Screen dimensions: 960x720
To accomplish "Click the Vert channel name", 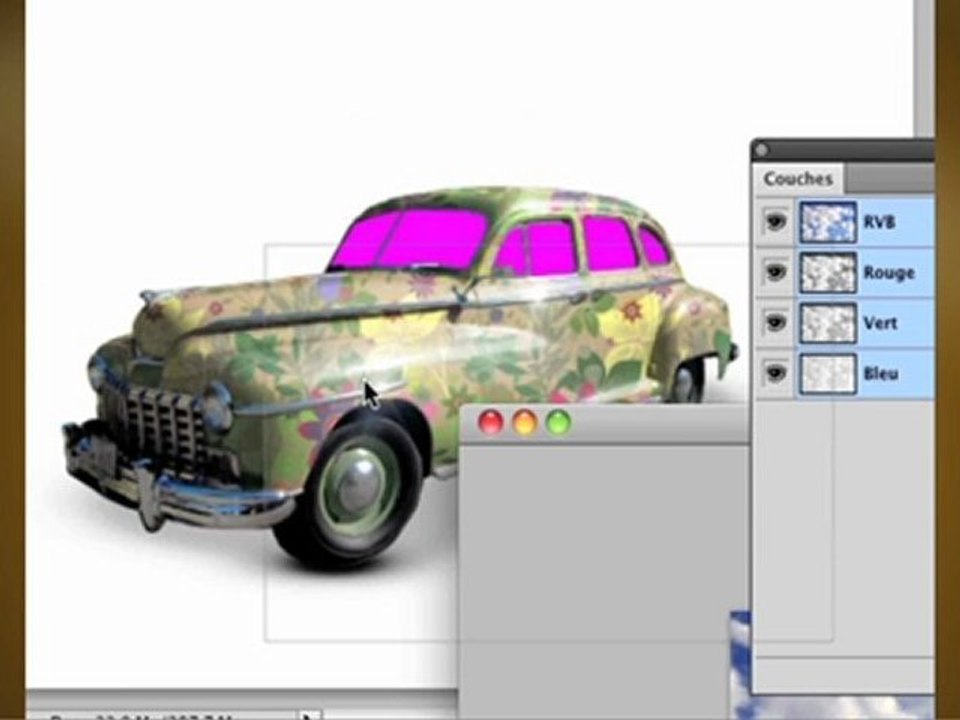I will point(880,323).
